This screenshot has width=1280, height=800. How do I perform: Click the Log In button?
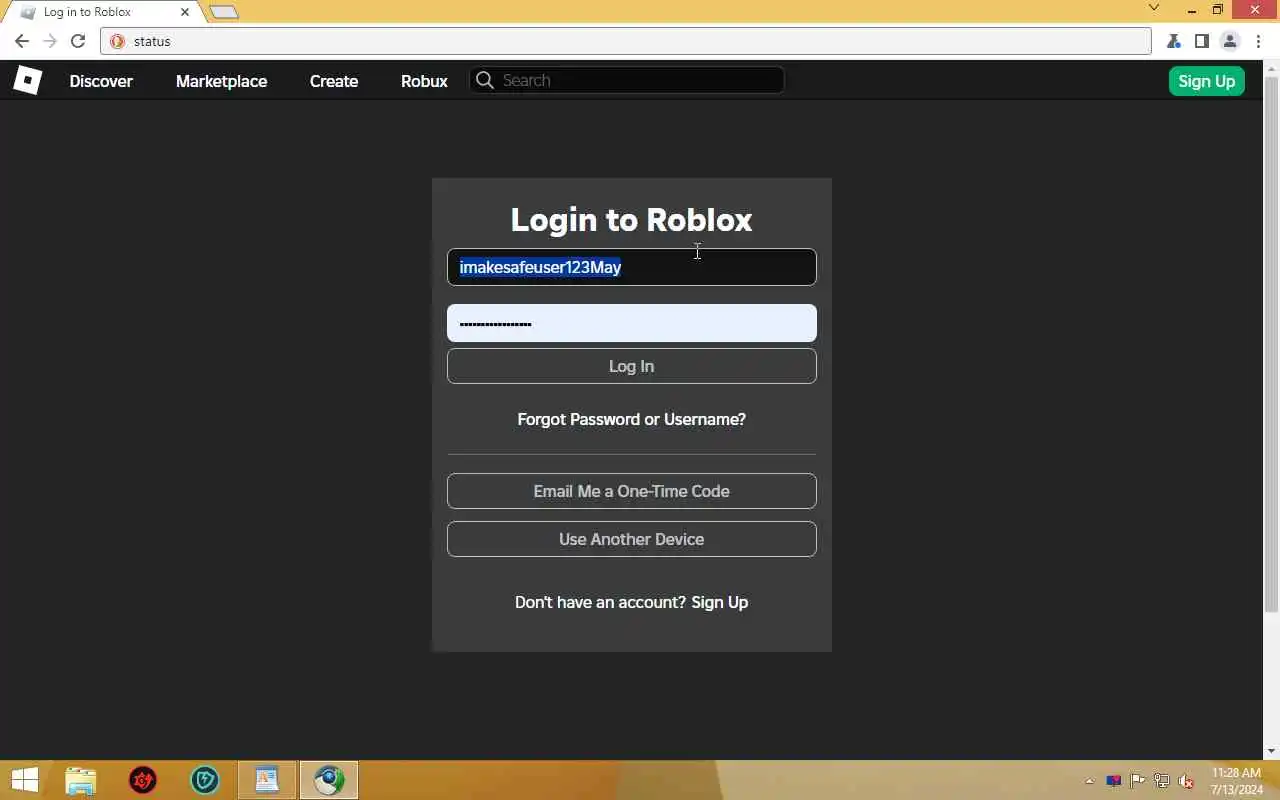click(x=631, y=366)
